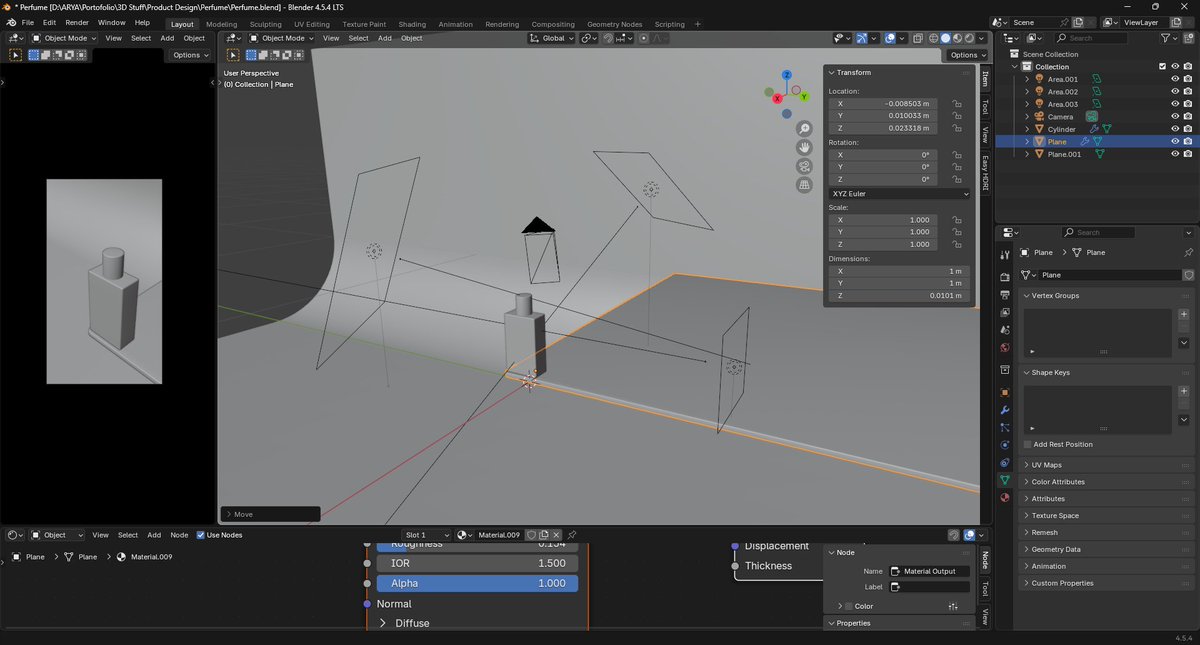The width and height of the screenshot is (1200, 645).
Task: Open Material properties tab icon
Action: pyautogui.click(x=1005, y=497)
